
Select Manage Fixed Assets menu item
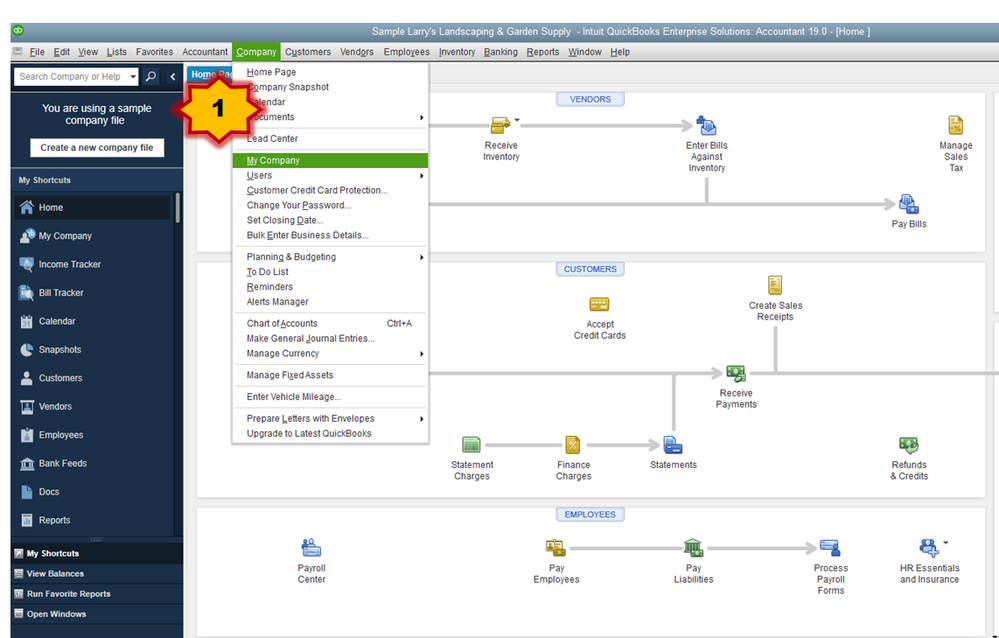click(x=330, y=375)
